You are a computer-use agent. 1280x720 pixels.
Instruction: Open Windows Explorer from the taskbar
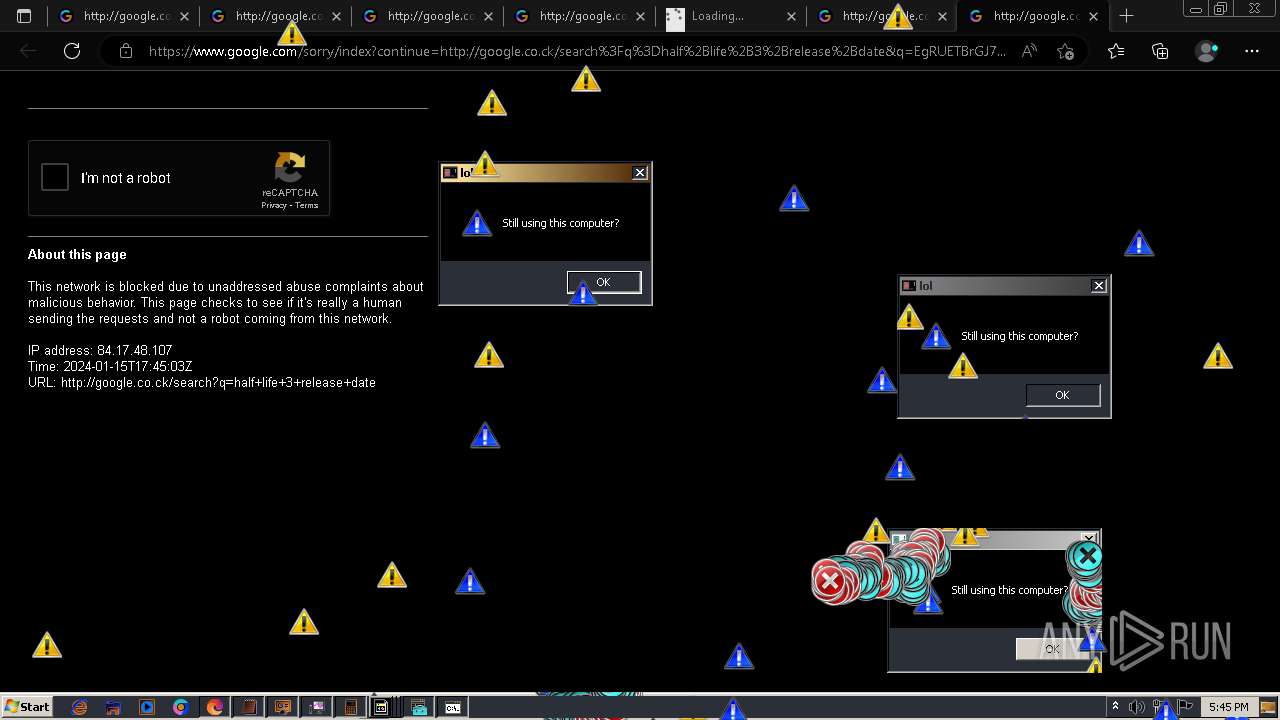tap(113, 707)
